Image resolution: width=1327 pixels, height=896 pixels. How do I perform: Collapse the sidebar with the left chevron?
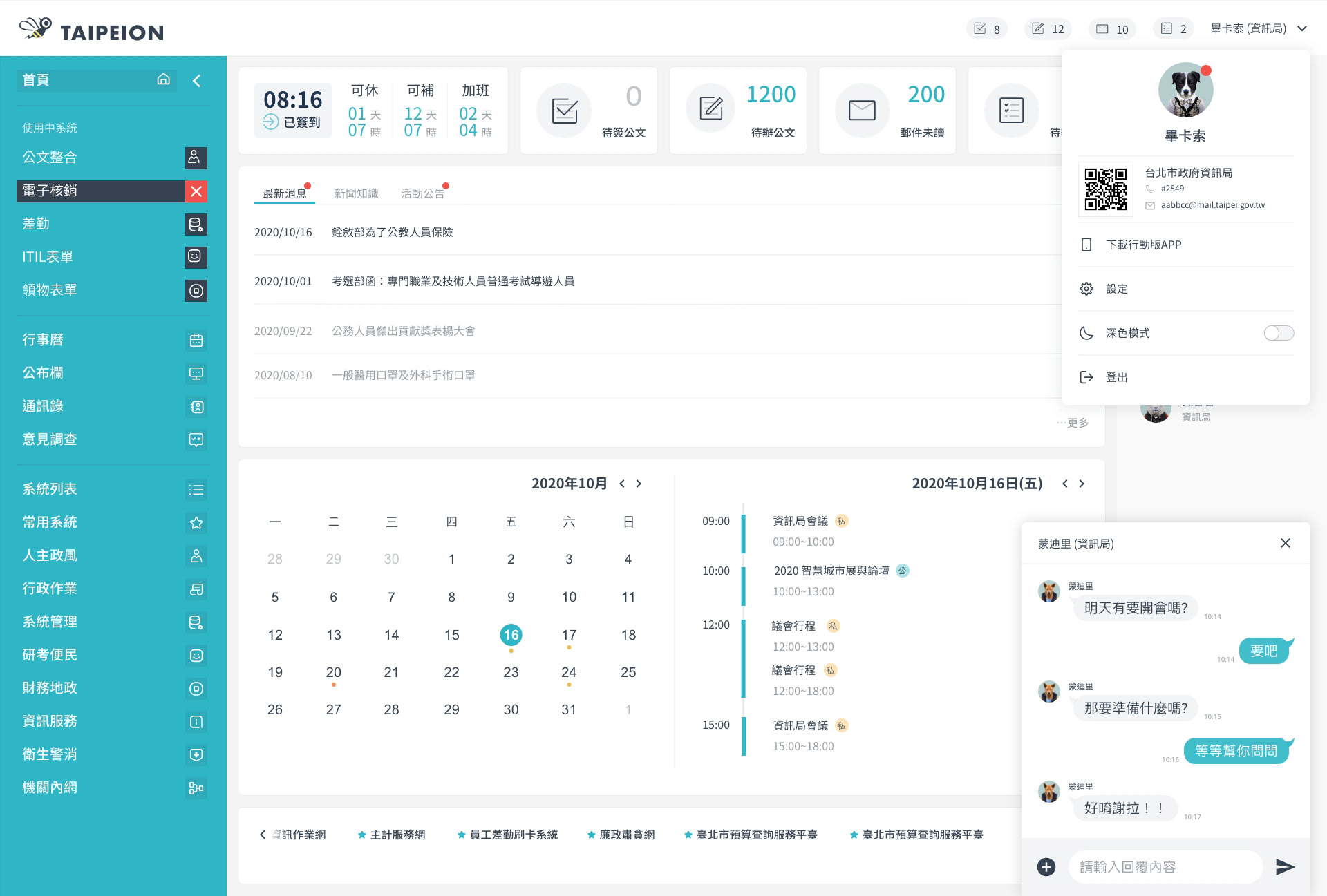click(197, 81)
